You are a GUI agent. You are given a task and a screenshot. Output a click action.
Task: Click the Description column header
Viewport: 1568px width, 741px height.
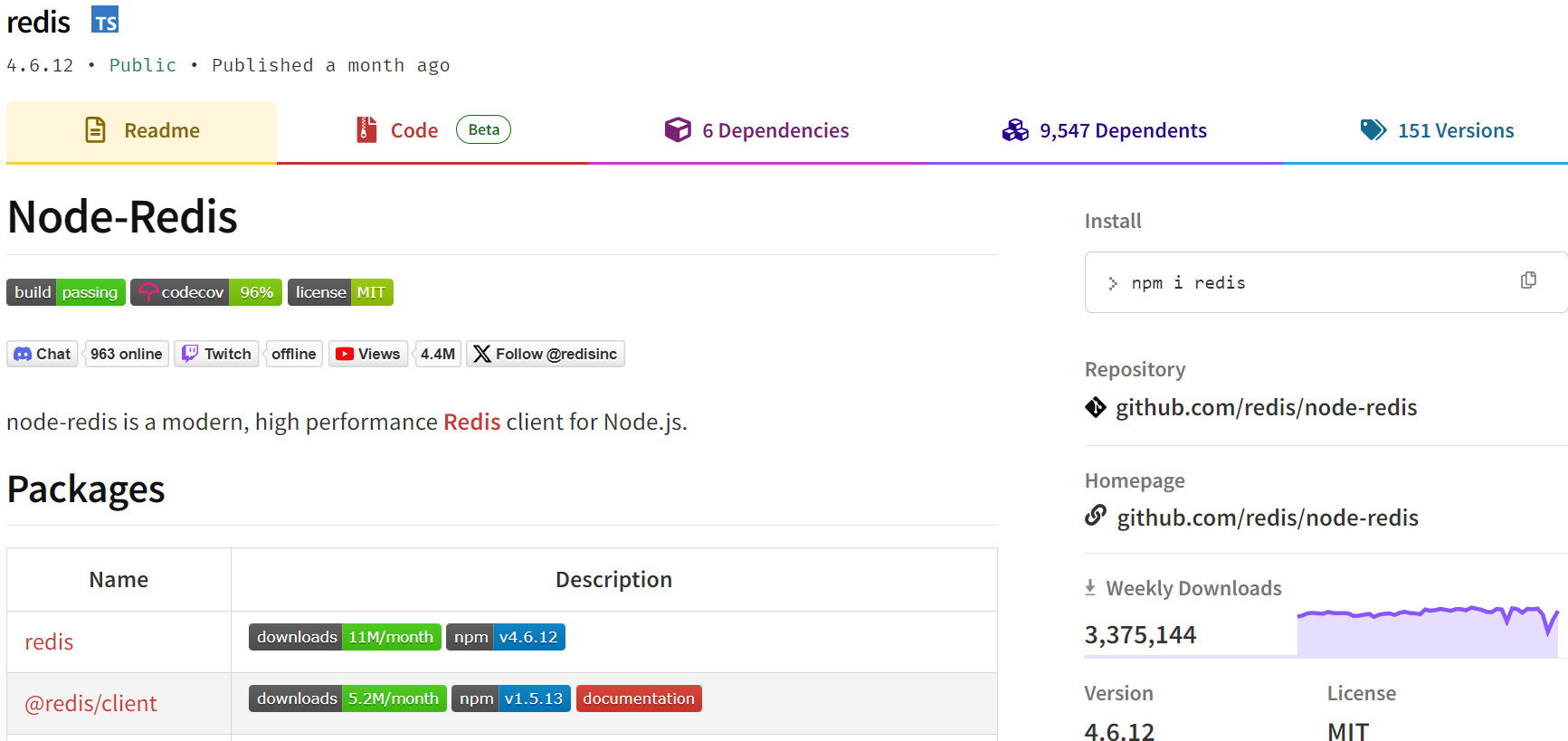coord(613,579)
